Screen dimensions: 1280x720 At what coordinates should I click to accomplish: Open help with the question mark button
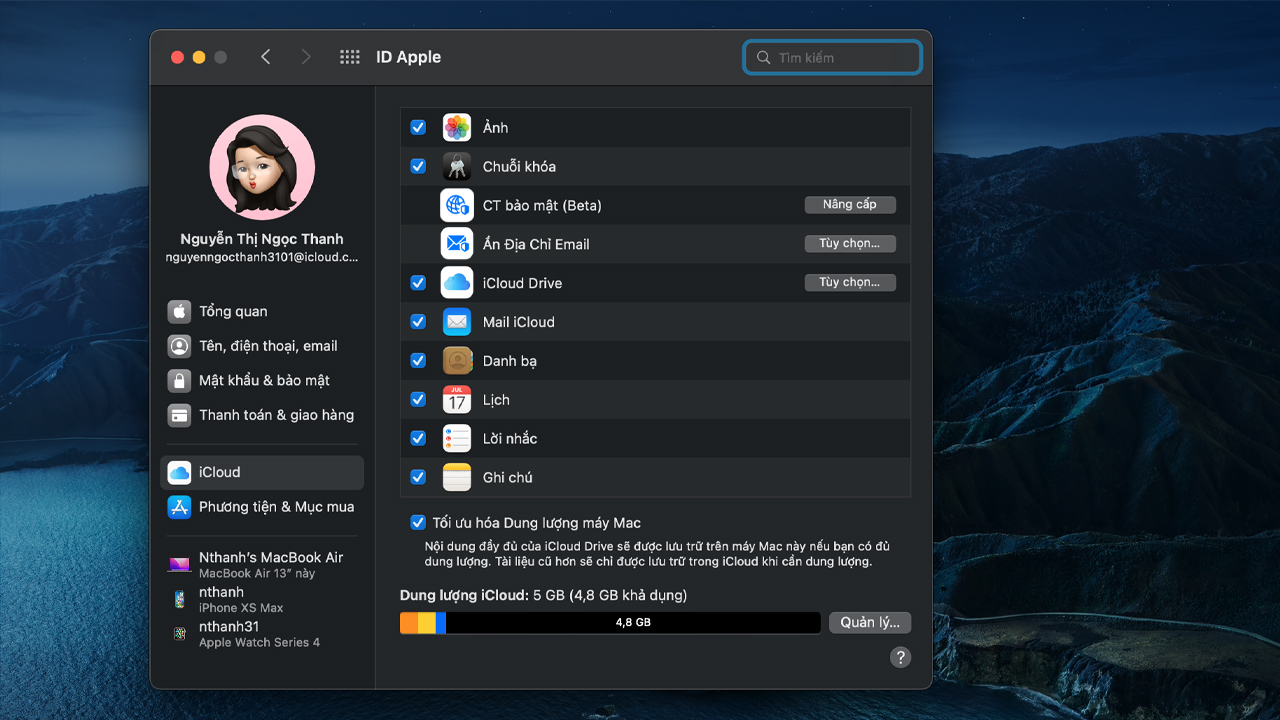901,657
